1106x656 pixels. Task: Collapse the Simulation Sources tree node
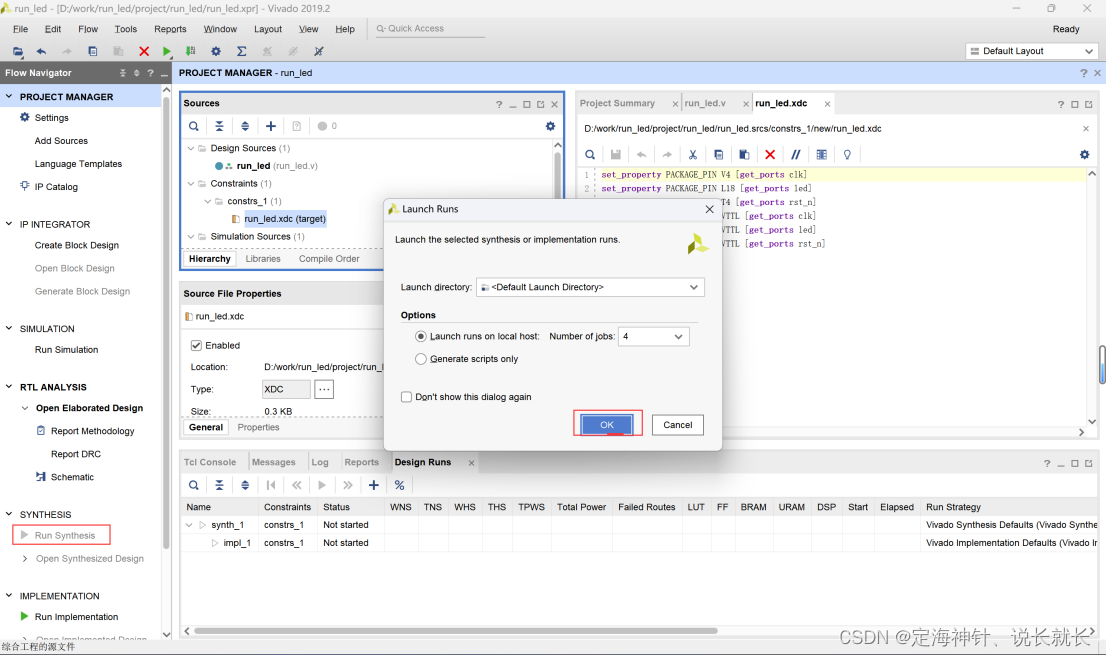190,236
